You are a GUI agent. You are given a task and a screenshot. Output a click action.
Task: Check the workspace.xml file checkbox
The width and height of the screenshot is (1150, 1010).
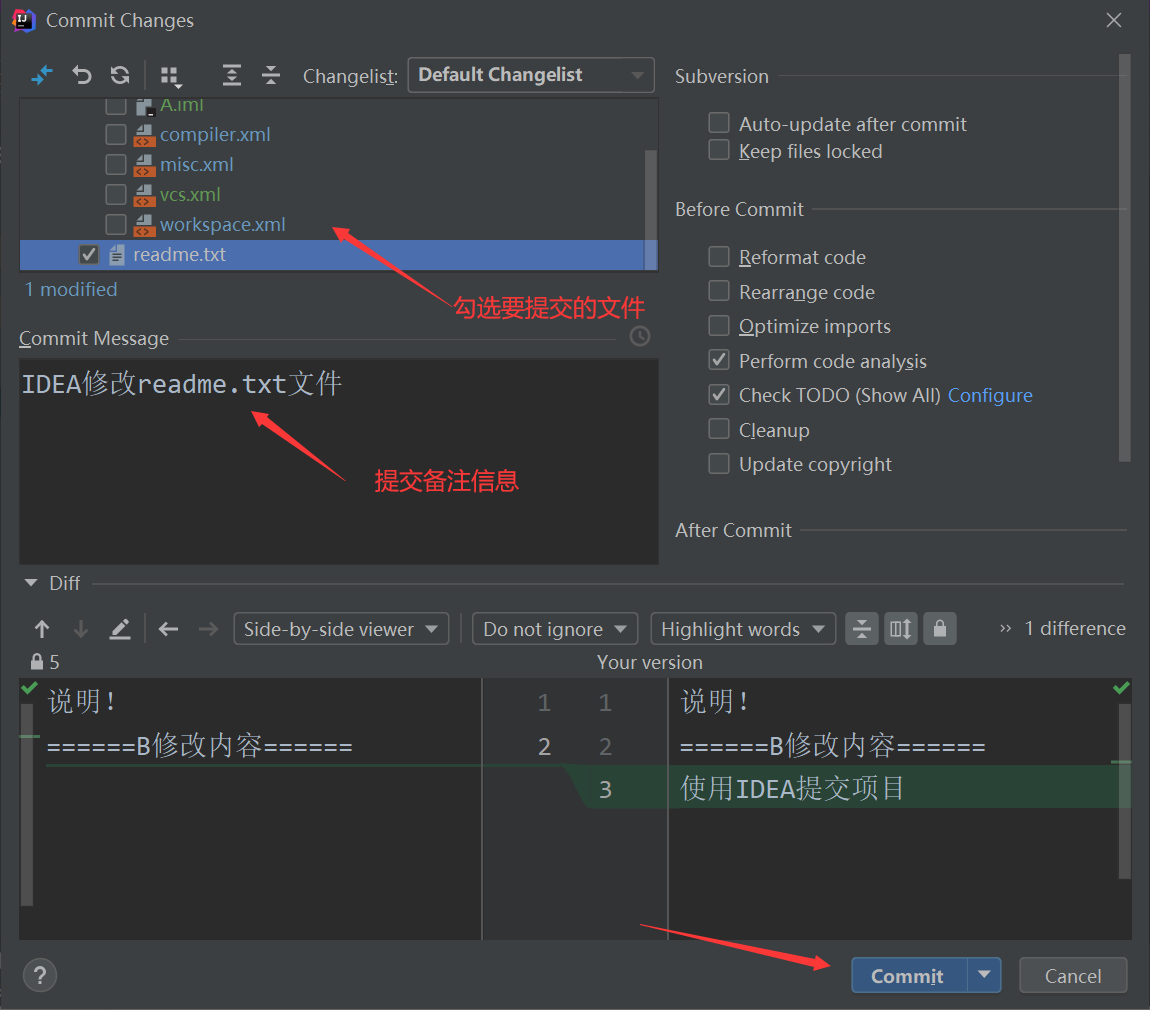point(116,224)
